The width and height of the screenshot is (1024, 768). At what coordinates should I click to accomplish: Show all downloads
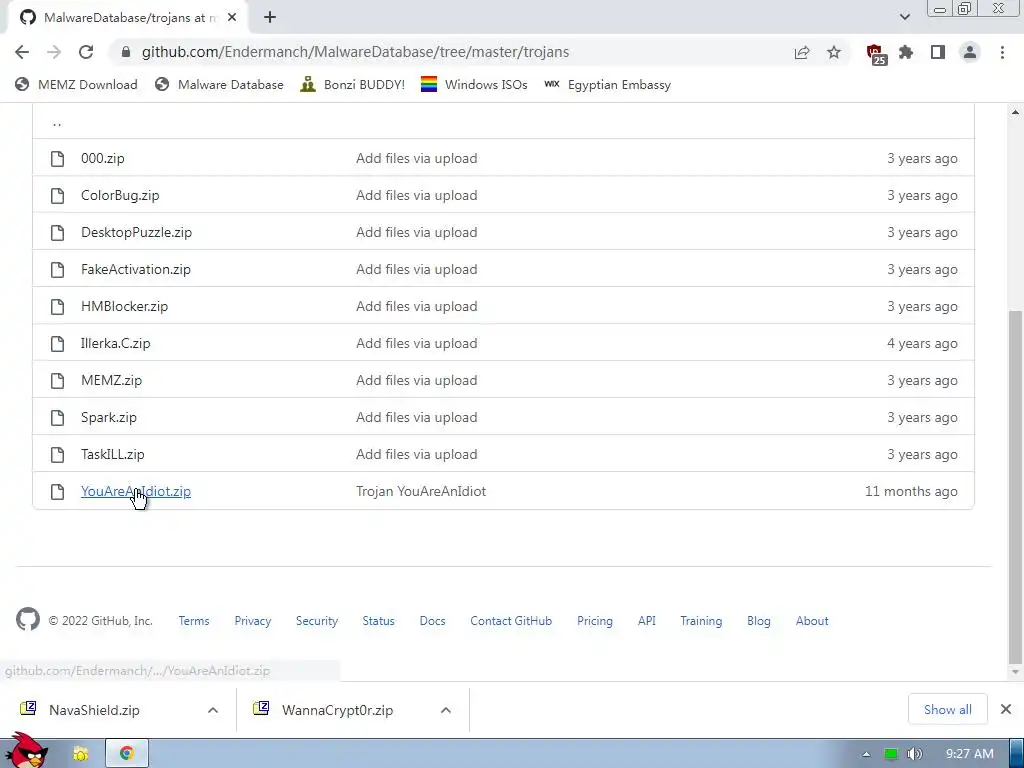click(948, 709)
